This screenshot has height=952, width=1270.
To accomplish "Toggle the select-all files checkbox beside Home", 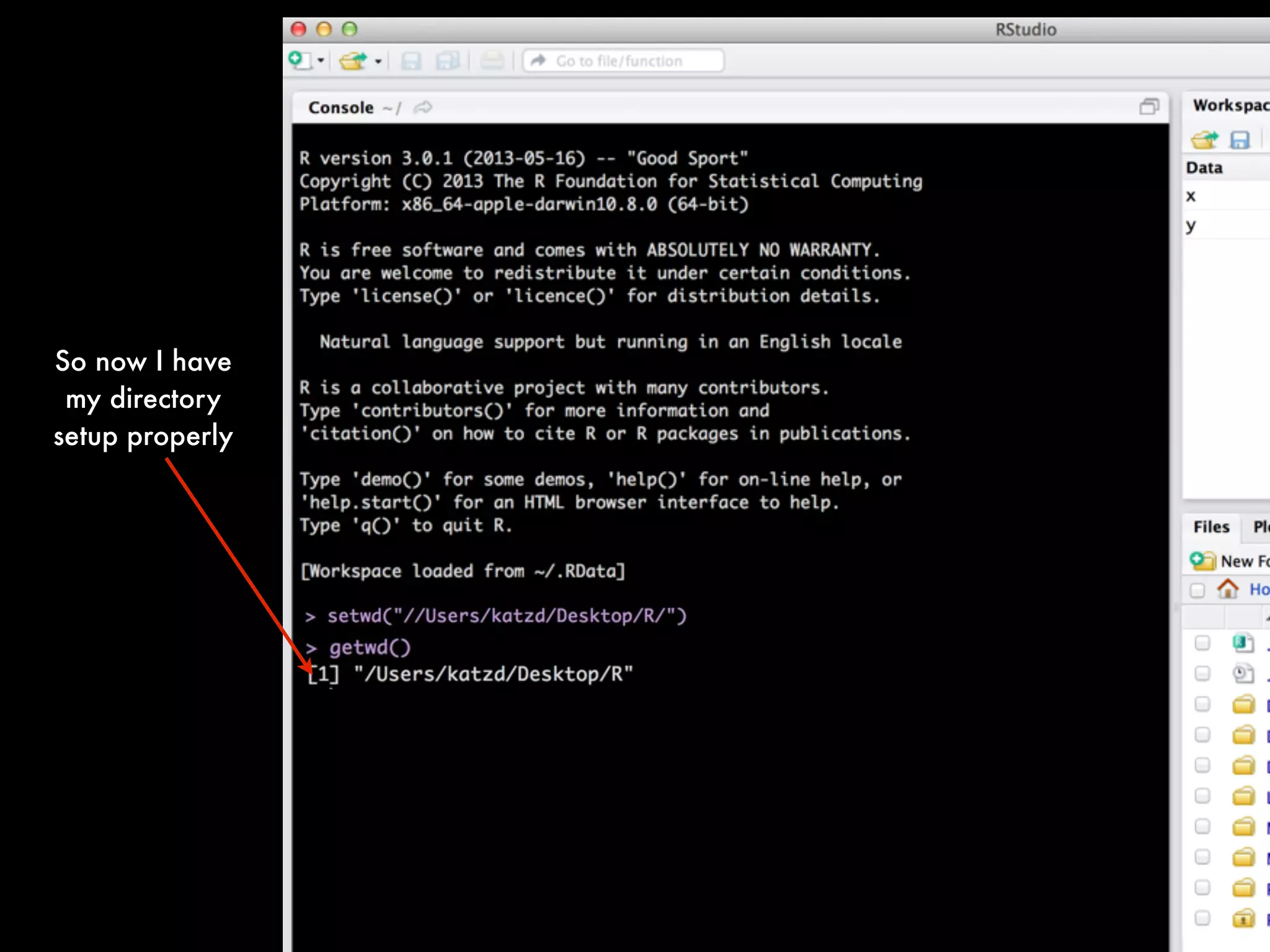I will [x=1197, y=589].
